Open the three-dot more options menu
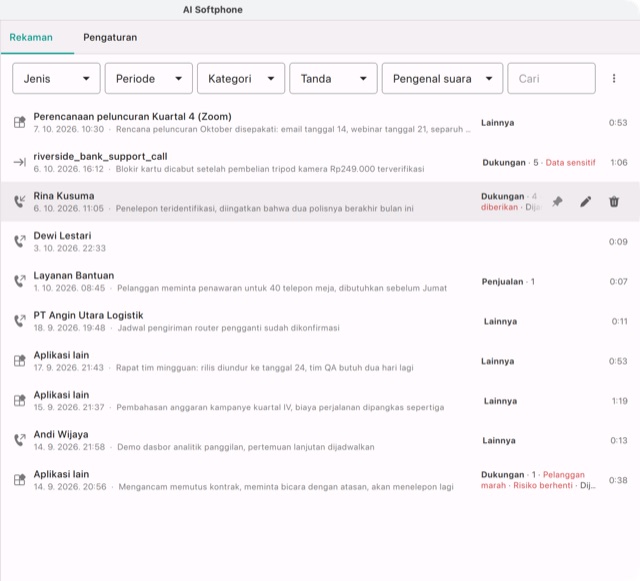640x581 pixels. 614,78
